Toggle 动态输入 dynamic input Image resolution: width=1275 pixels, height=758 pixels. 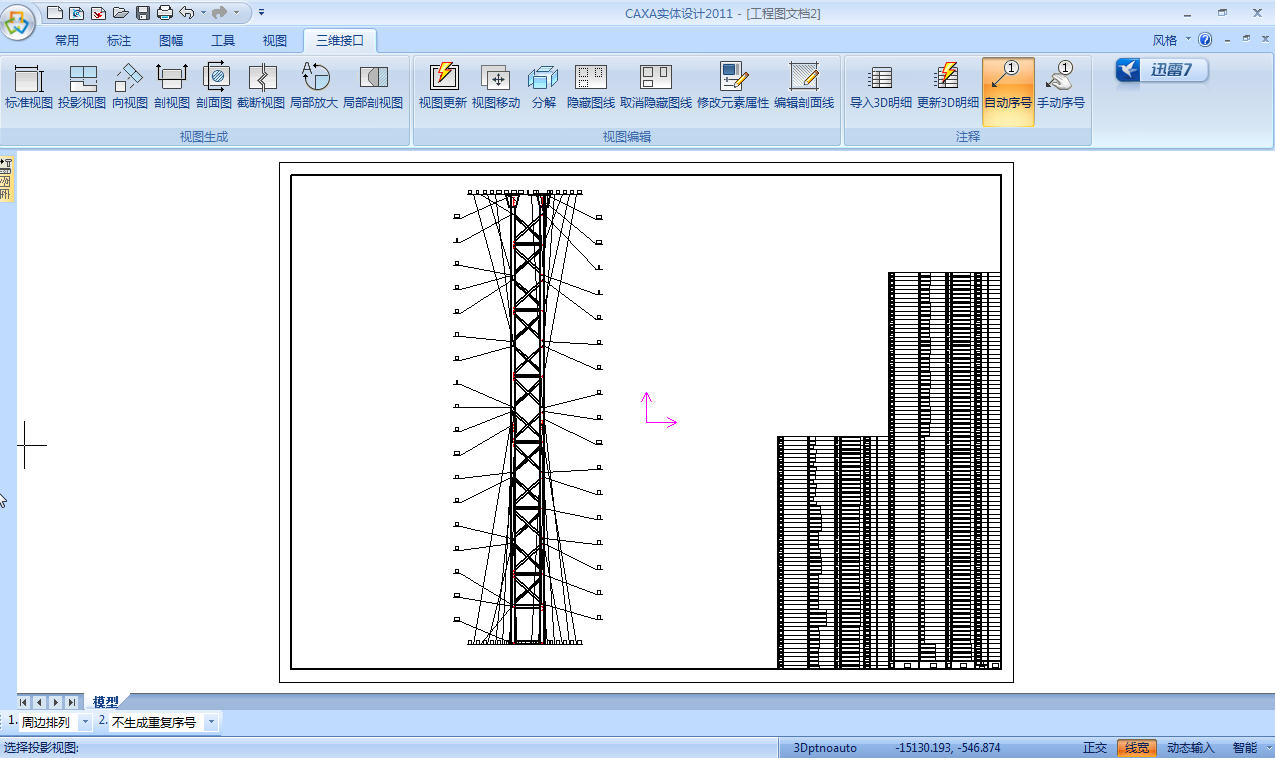tap(1191, 748)
